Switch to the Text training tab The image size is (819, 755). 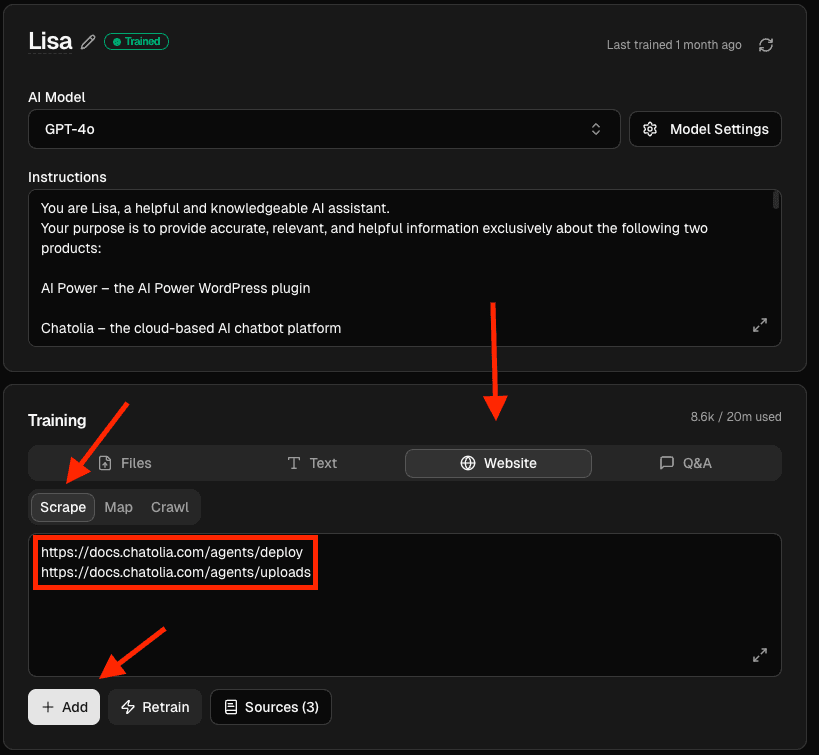(x=311, y=463)
